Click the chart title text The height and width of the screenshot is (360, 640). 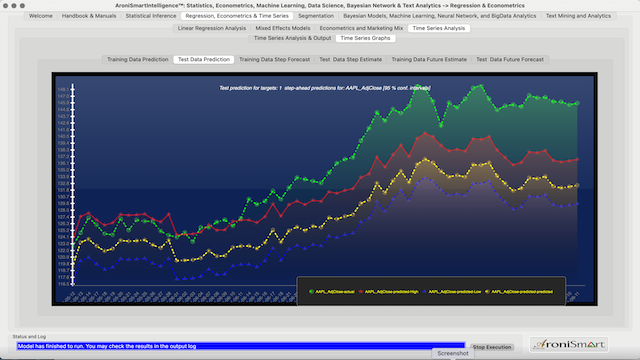[x=324, y=88]
